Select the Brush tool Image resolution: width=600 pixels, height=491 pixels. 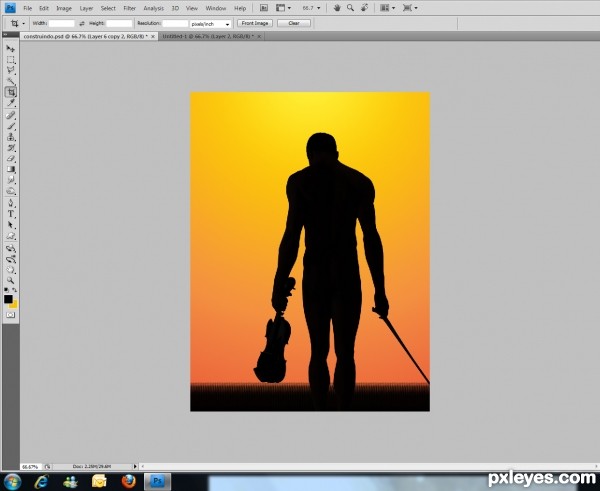tap(10, 126)
